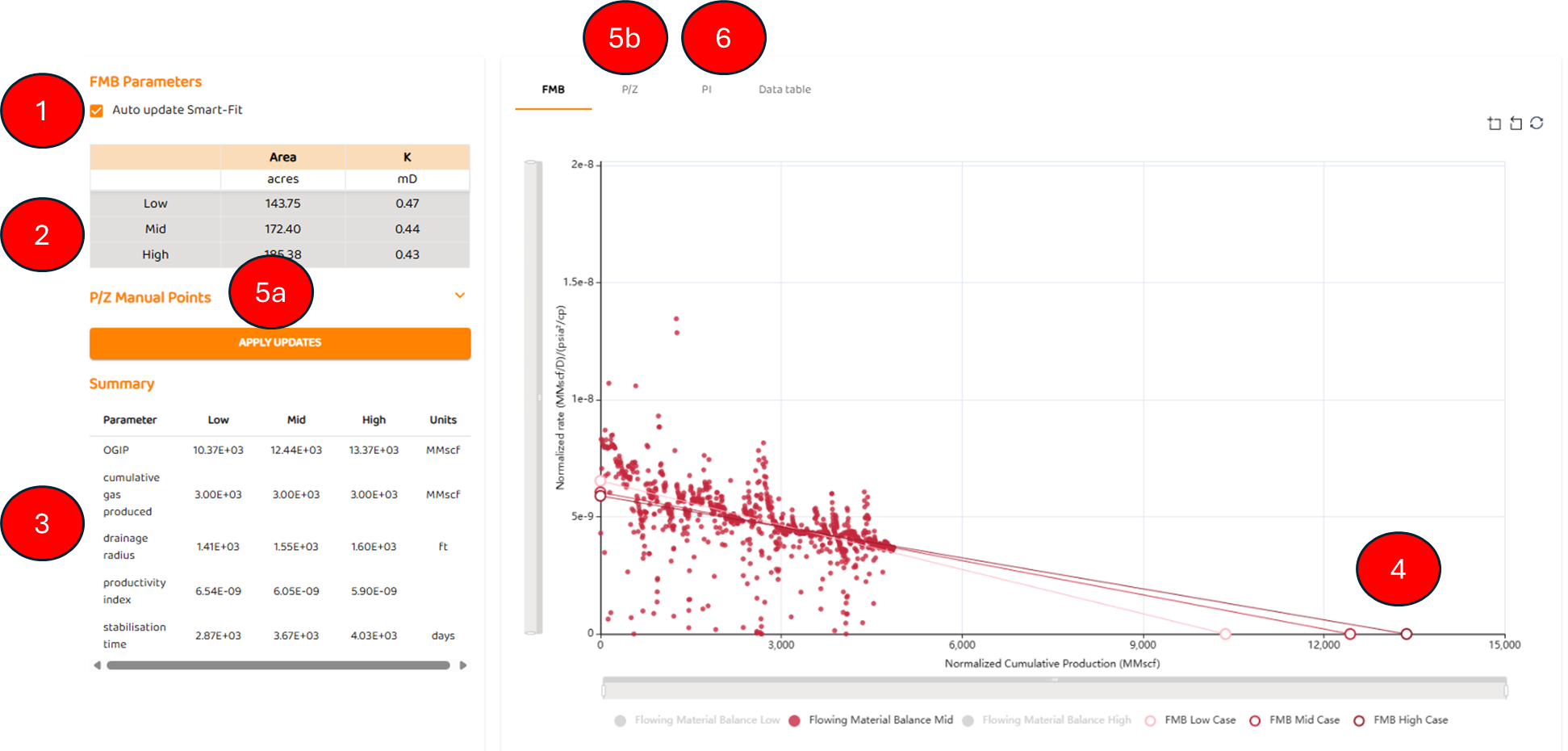Open the PI tab
Screen dimensions: 1568x751
point(706,90)
